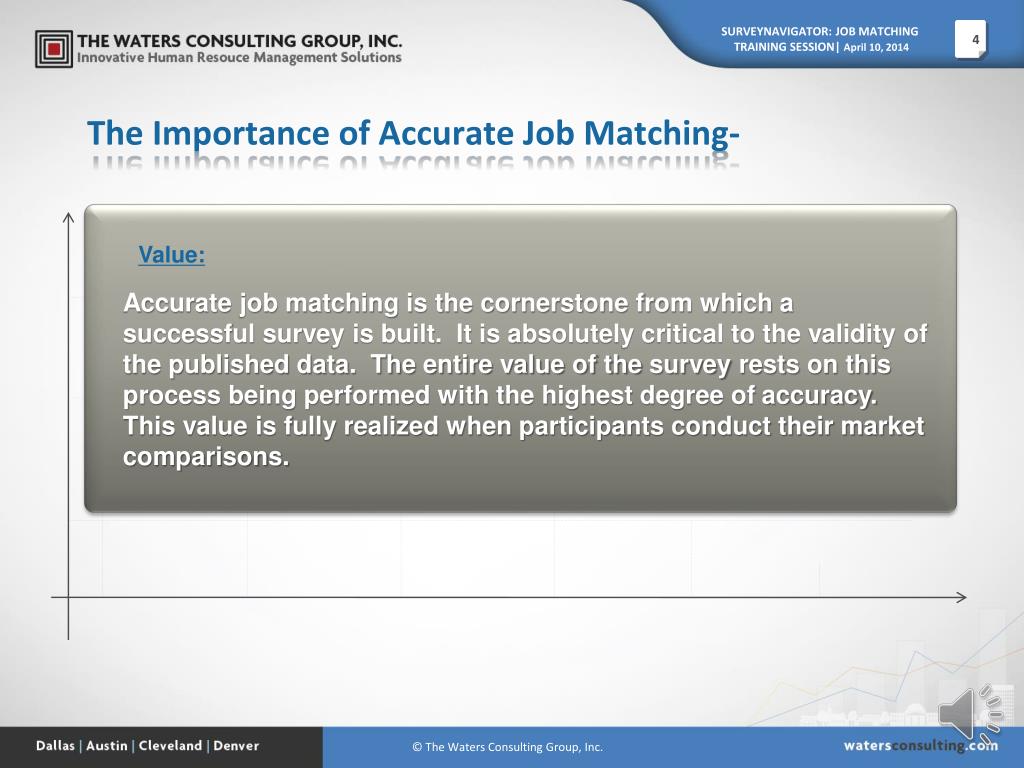The image size is (1024, 768).
Task: Click Cleveland in the footer cities
Action: coord(170,746)
